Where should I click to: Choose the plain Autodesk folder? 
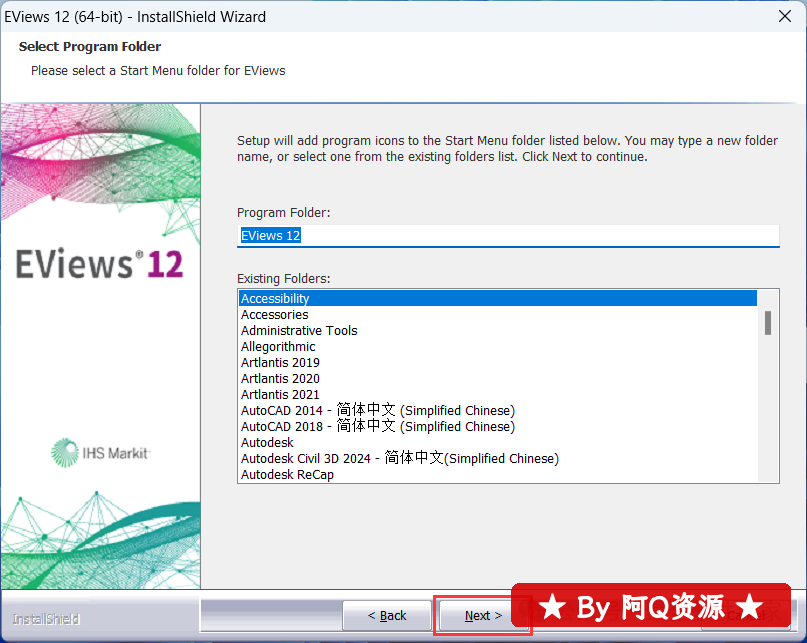[x=267, y=442]
